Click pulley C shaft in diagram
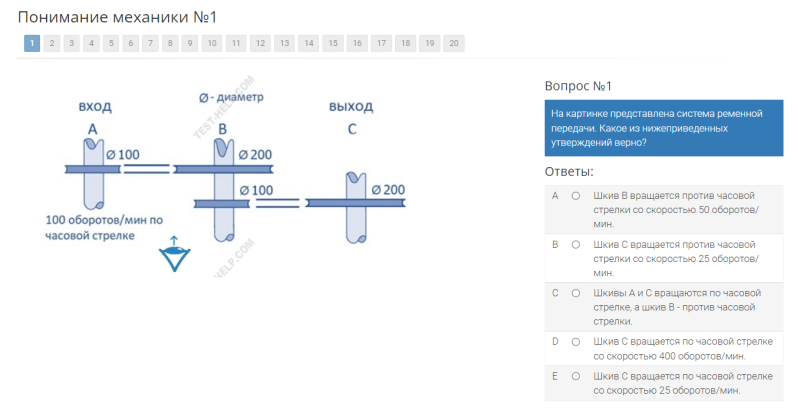Viewport: 800px width, 419px height. click(356, 208)
